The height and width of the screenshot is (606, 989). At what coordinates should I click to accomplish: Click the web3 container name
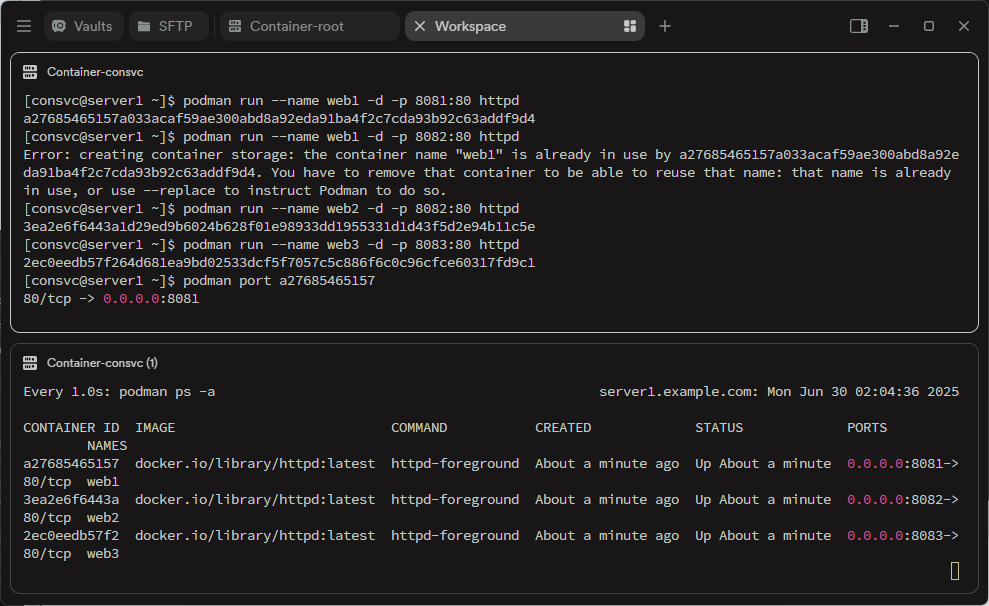pos(103,553)
